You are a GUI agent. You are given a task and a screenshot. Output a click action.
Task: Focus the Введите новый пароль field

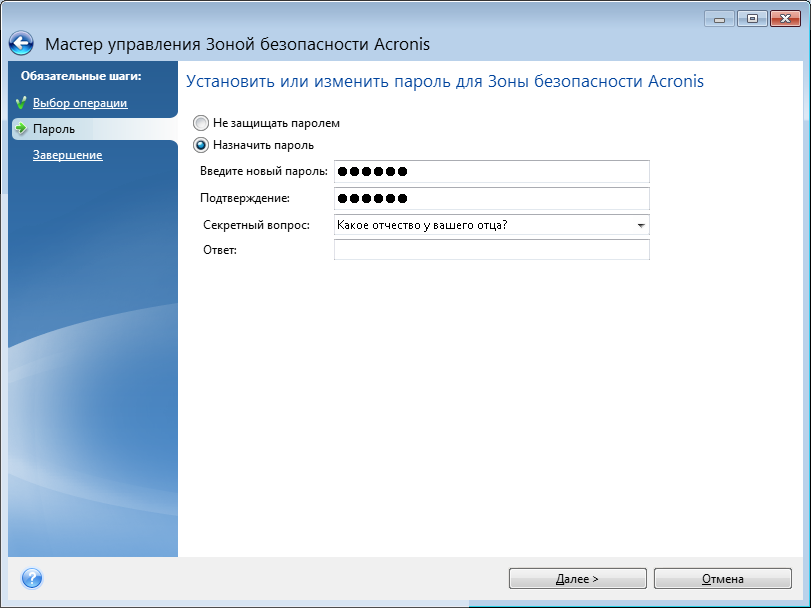(490, 171)
